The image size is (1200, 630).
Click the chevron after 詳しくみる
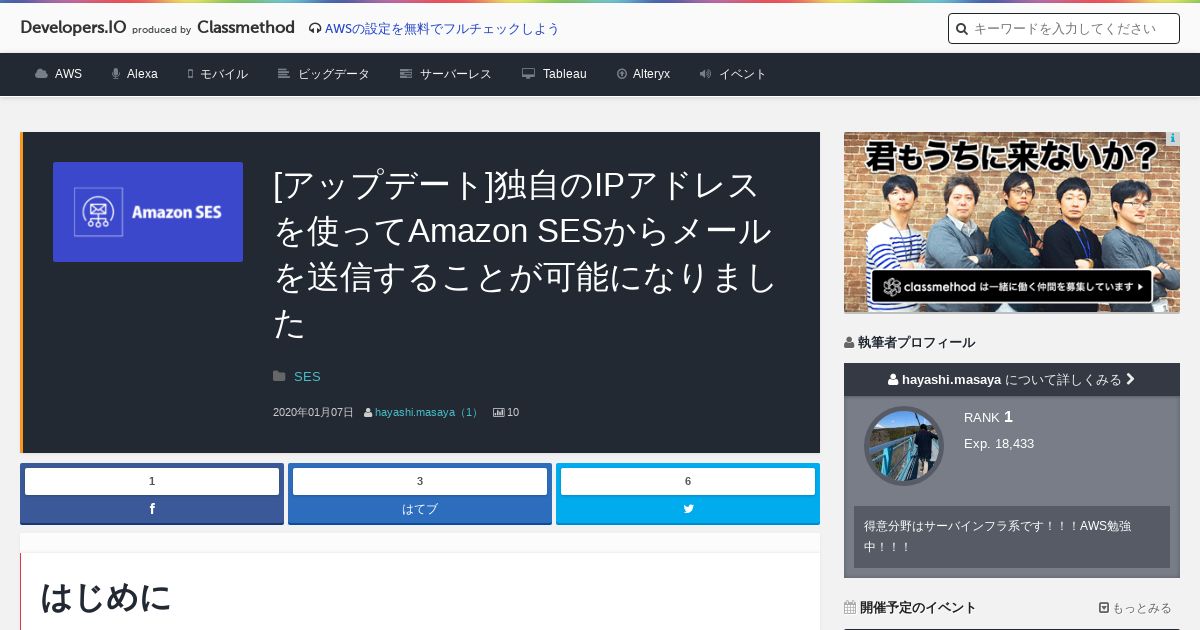[1130, 379]
